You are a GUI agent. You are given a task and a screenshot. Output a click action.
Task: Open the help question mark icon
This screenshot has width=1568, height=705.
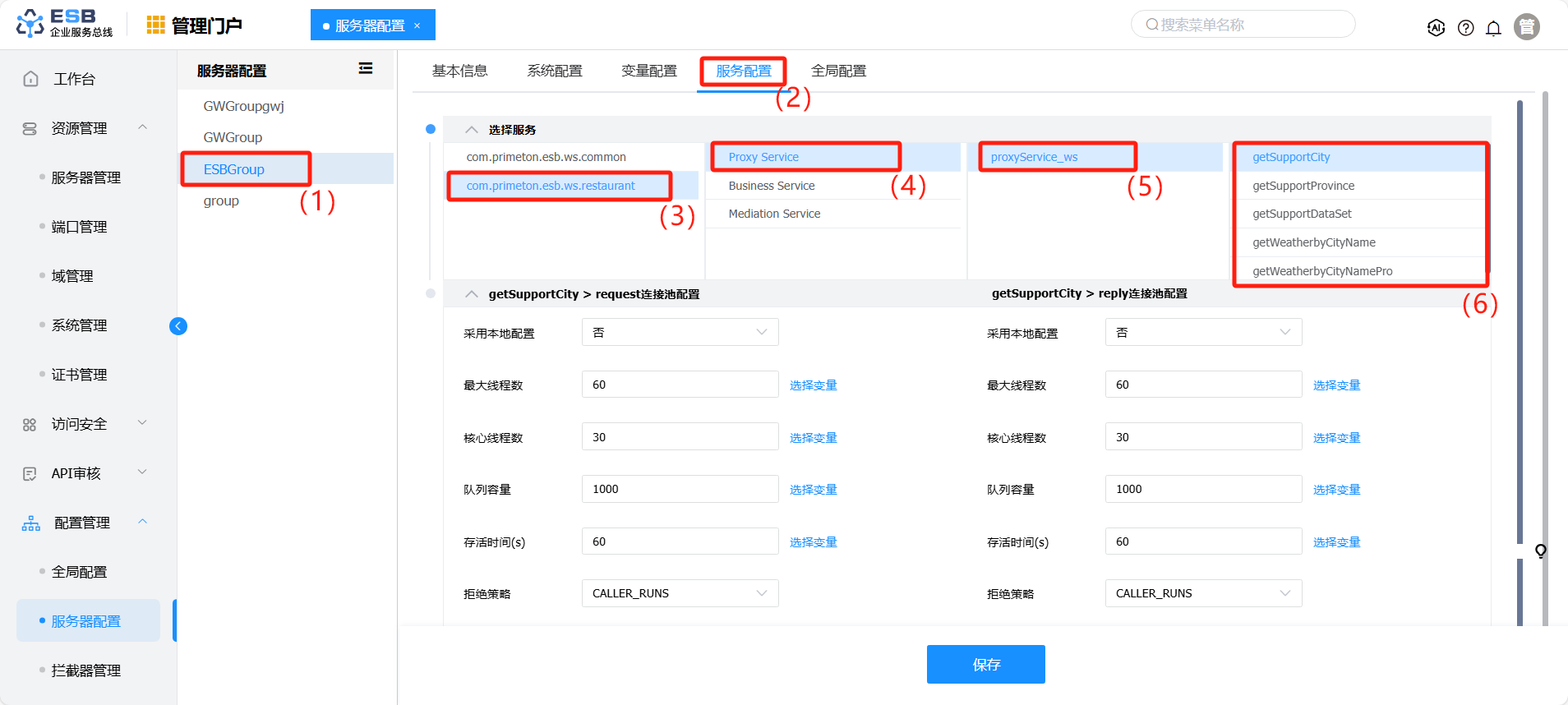(1465, 28)
